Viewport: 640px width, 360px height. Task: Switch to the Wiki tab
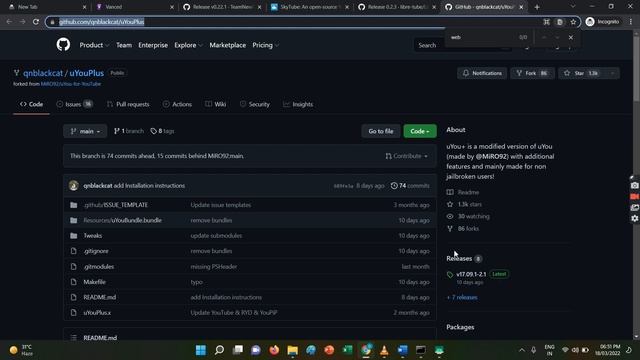click(x=216, y=104)
